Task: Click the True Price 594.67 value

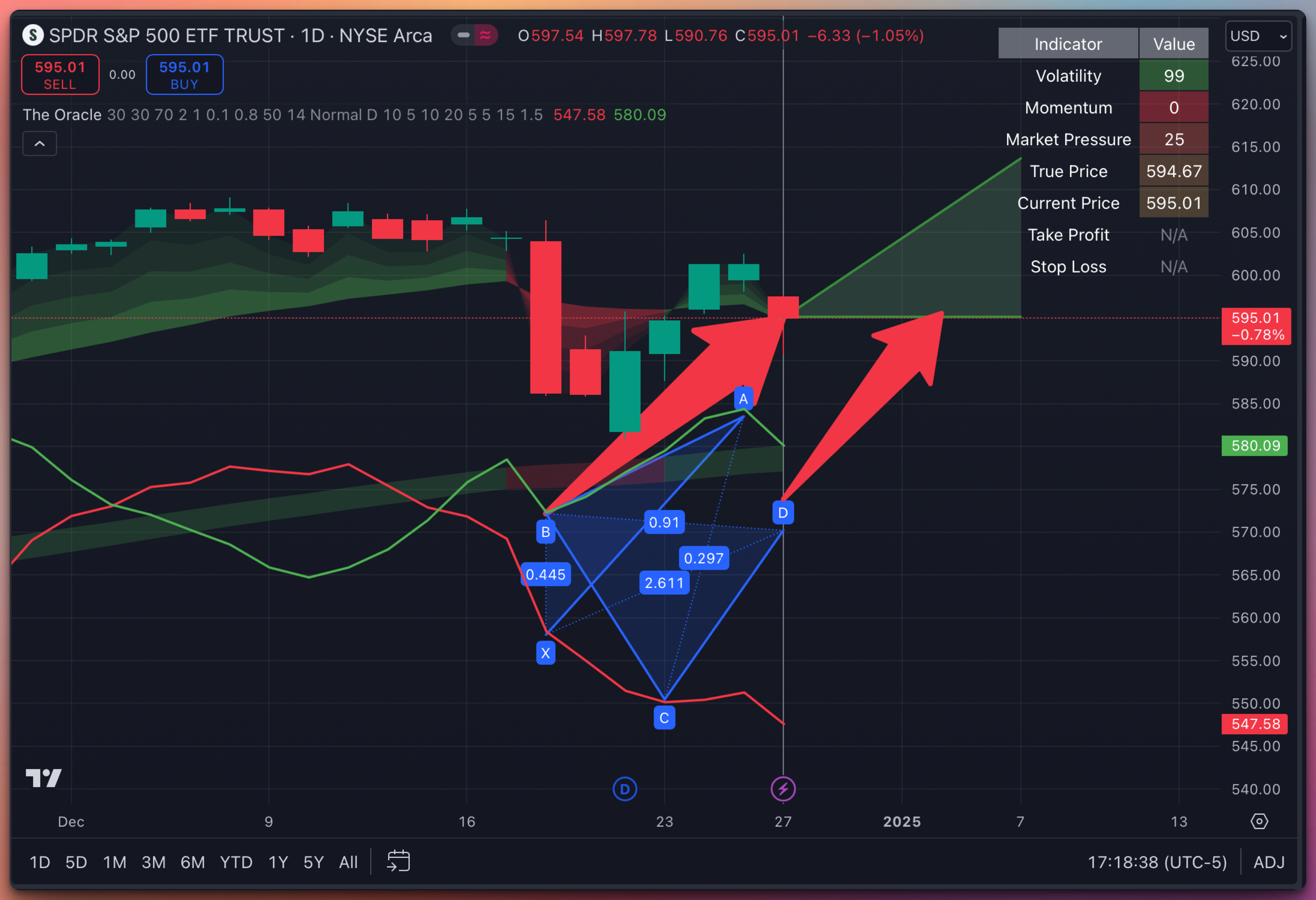Action: [1174, 171]
